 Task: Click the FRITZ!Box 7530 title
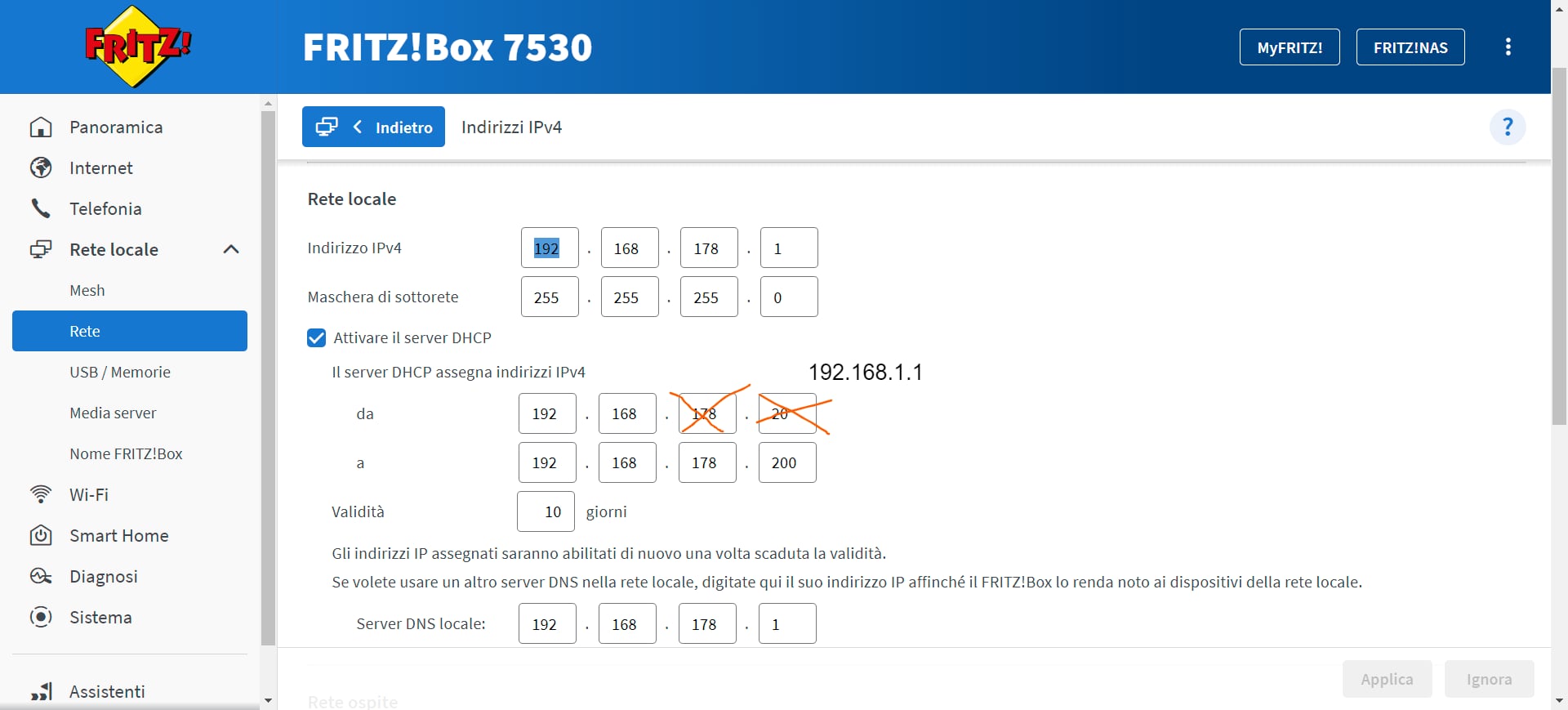pos(448,47)
